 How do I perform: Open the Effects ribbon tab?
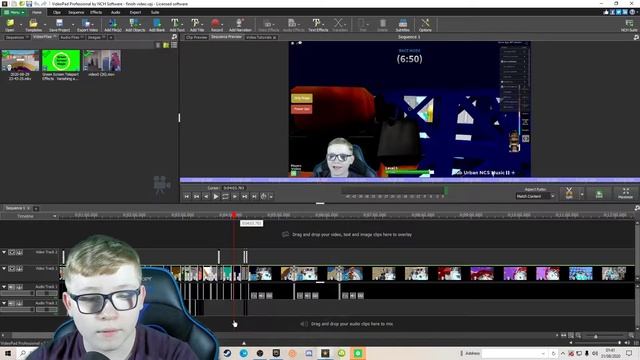(x=96, y=12)
